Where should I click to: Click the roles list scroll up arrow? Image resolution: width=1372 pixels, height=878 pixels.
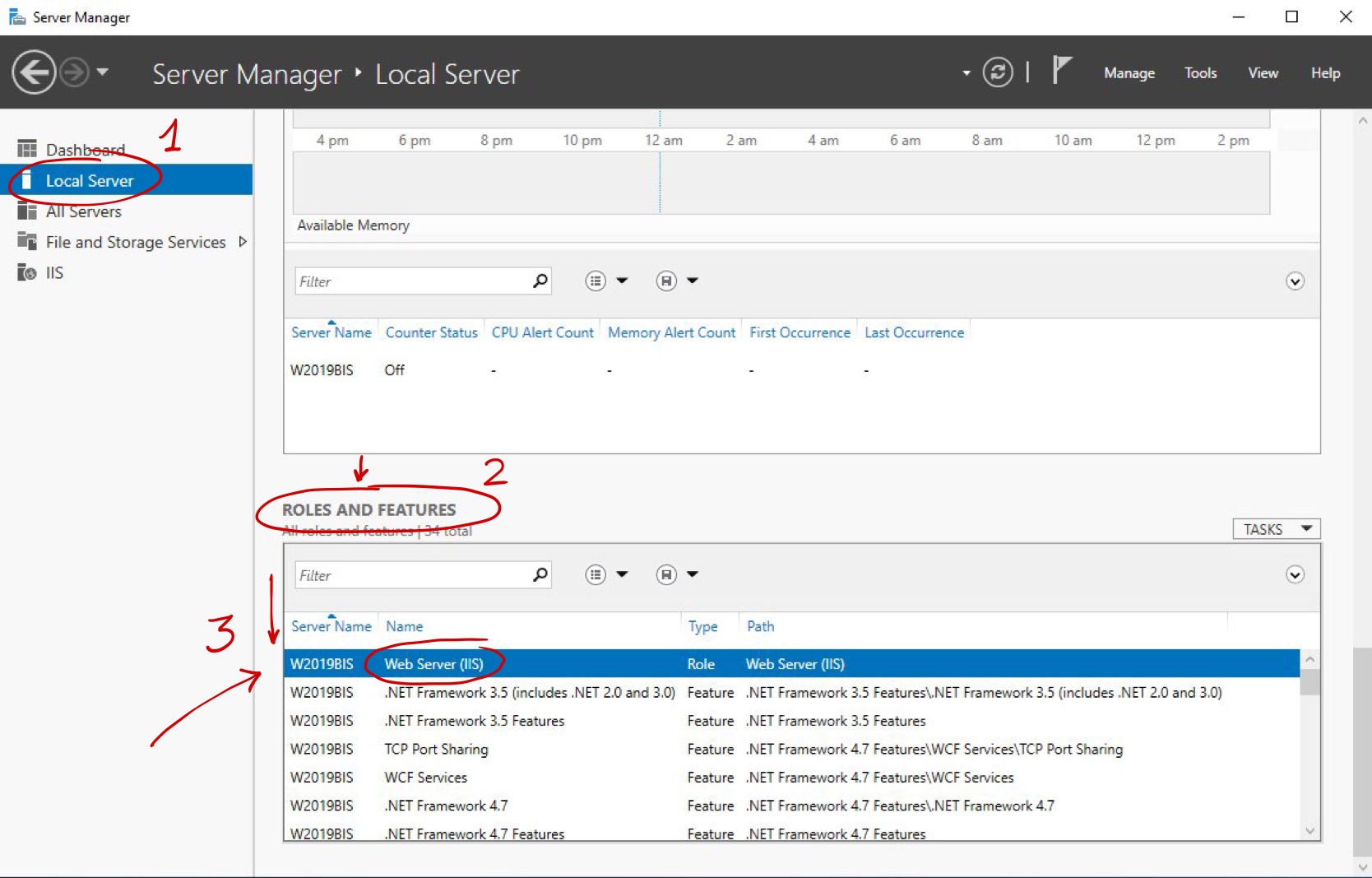1310,659
